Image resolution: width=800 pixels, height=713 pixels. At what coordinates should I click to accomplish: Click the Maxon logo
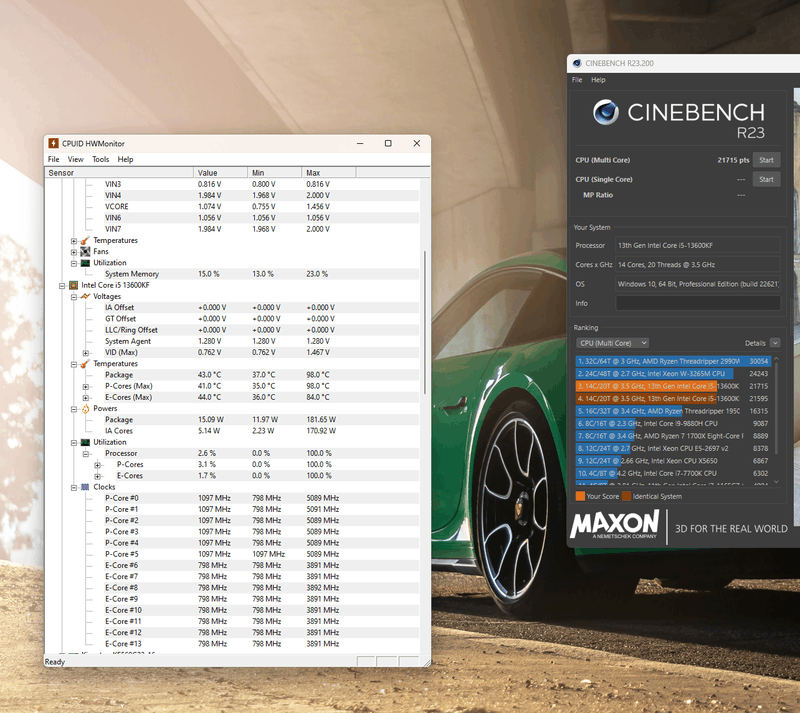coord(614,525)
